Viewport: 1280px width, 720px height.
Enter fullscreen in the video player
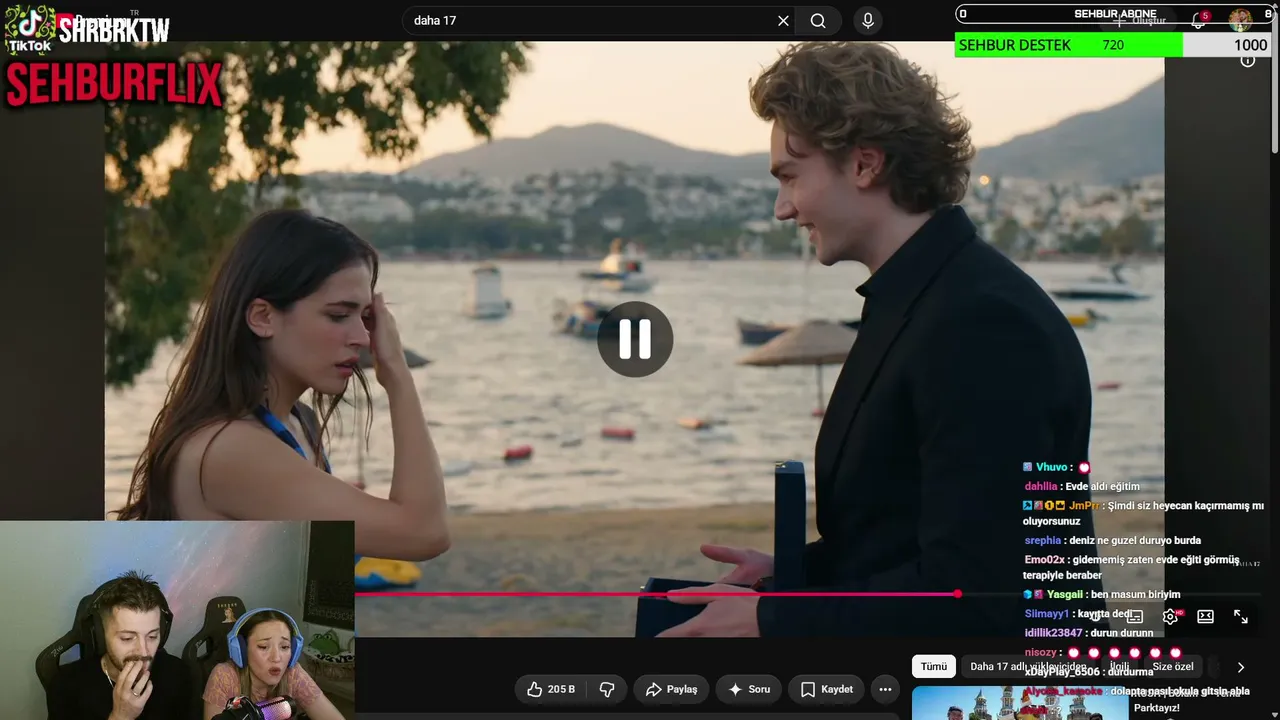pos(1240,617)
